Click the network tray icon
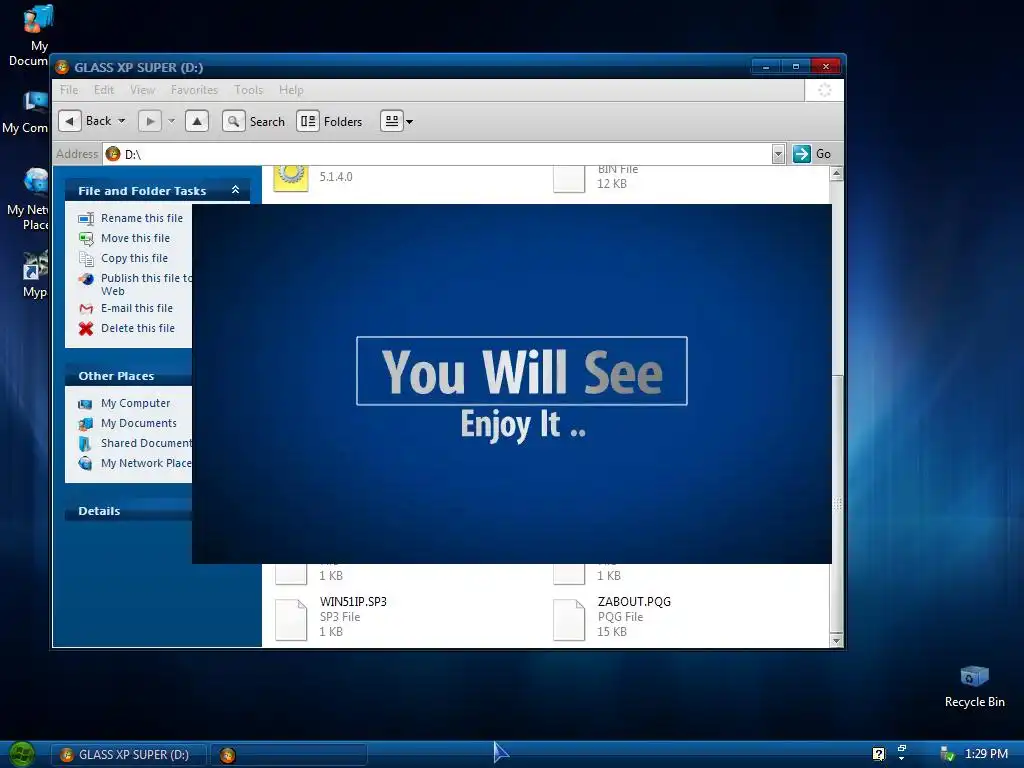Viewport: 1024px width, 768px height. [x=947, y=754]
